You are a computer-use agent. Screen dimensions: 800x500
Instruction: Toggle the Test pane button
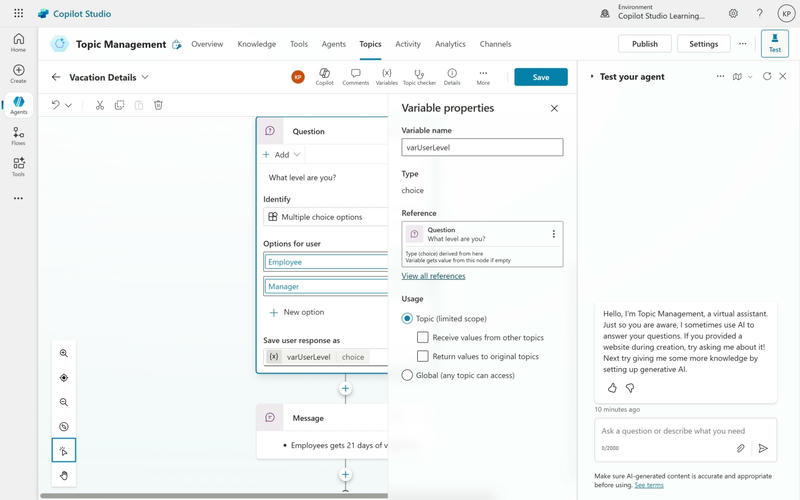774,43
